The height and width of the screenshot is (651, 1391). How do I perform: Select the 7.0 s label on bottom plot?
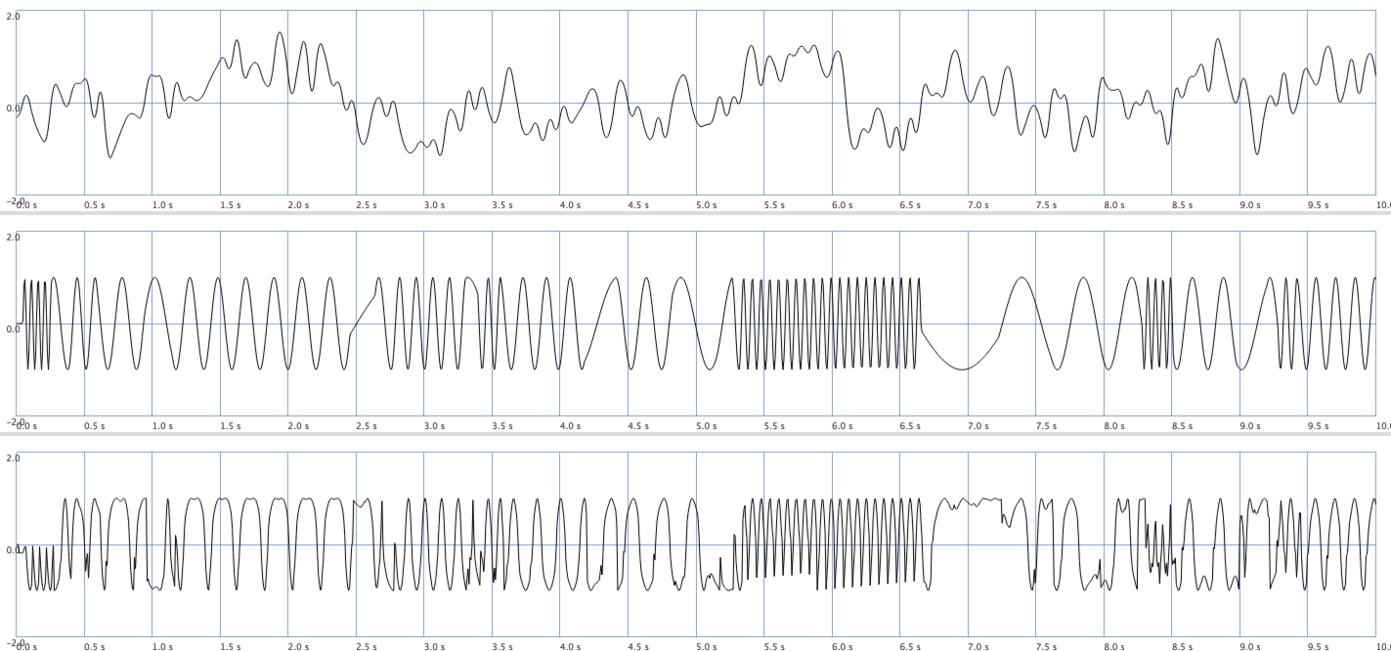978,647
